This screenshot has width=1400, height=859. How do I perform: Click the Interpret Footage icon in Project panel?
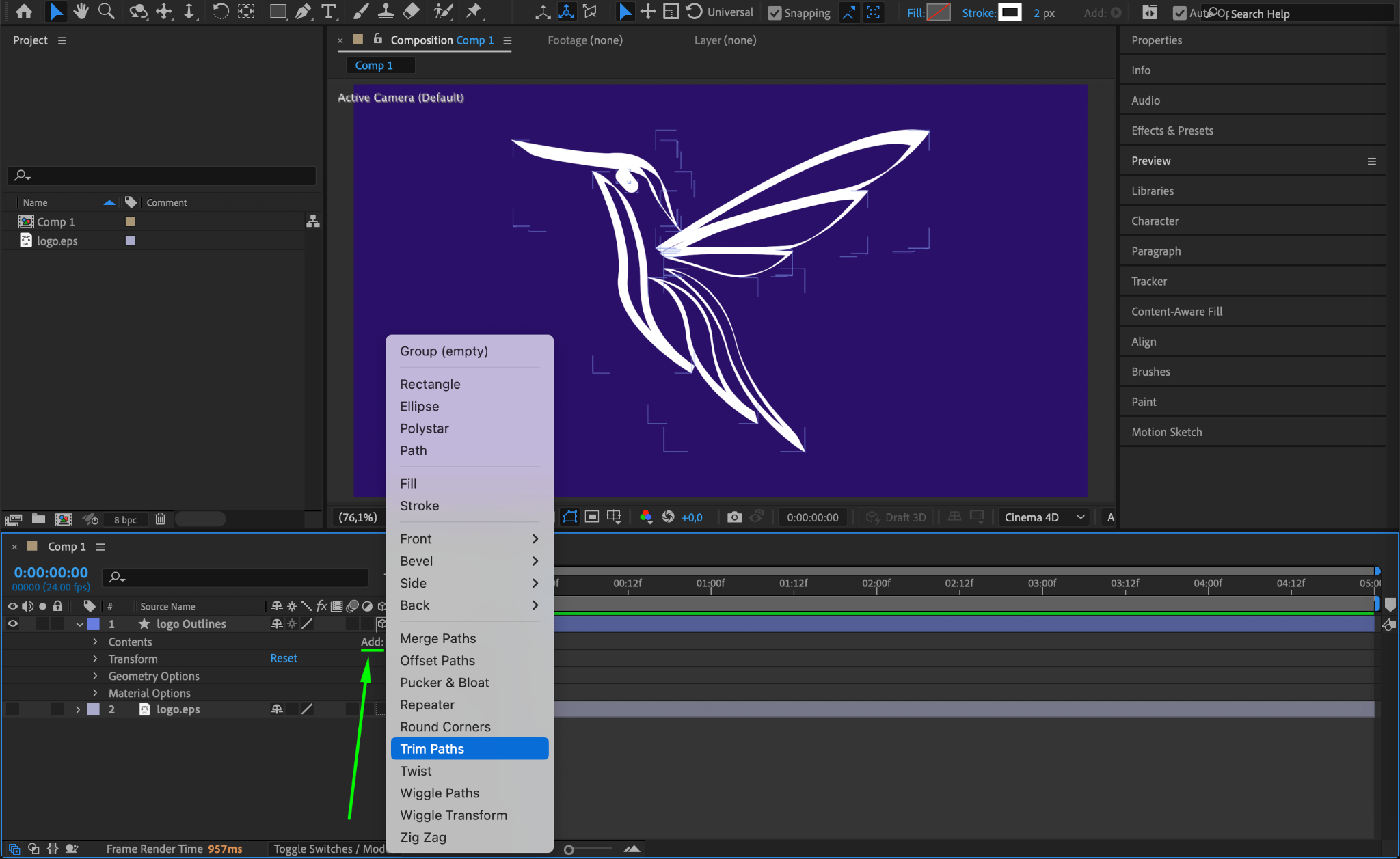coord(14,519)
